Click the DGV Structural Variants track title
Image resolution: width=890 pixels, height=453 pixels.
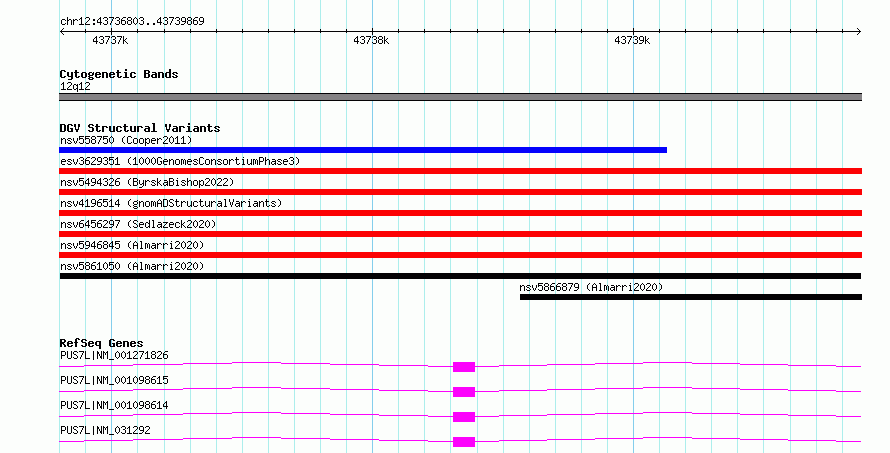[x=140, y=128]
